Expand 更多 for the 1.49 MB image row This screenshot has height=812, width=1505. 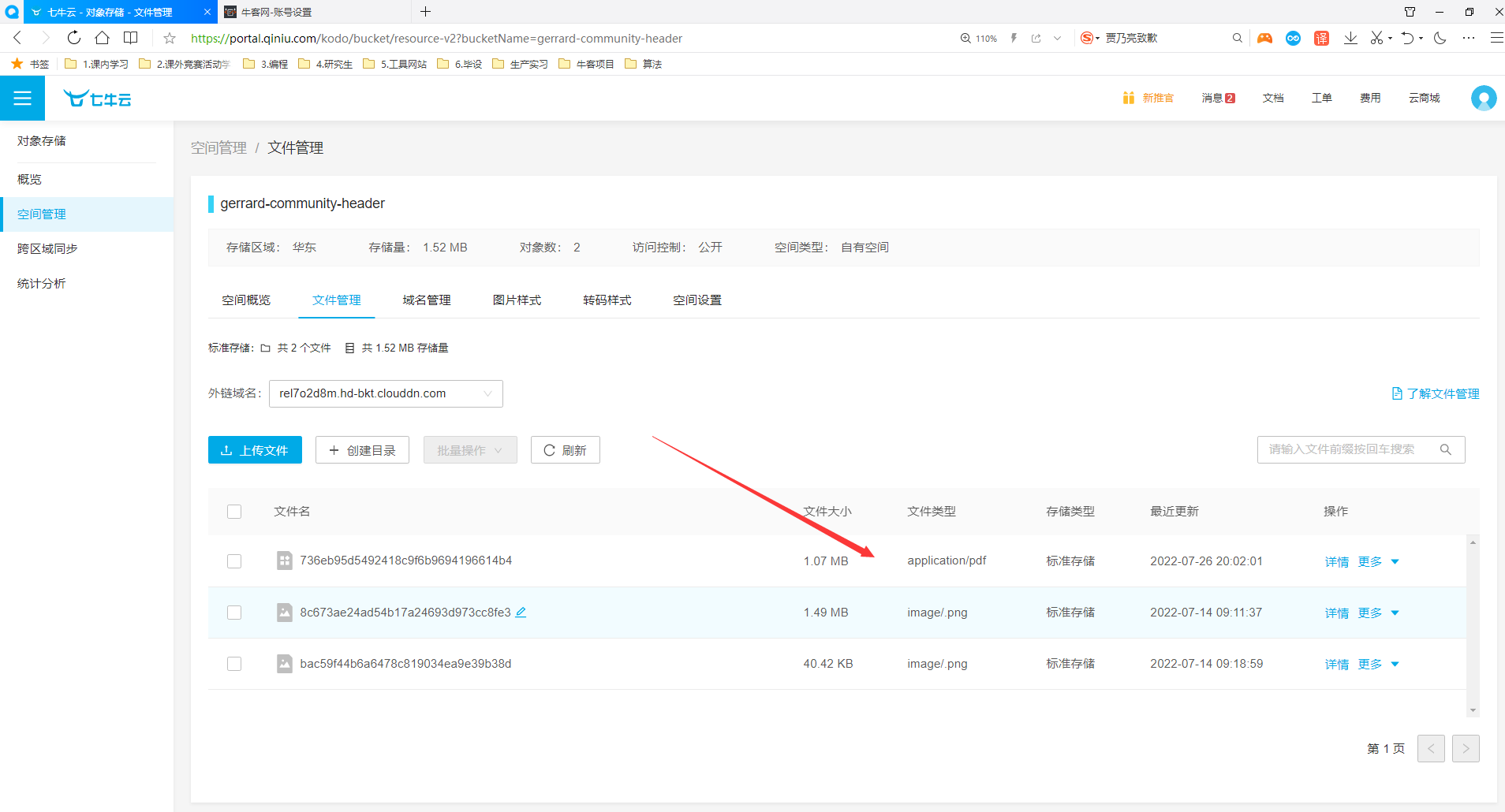tap(1378, 613)
